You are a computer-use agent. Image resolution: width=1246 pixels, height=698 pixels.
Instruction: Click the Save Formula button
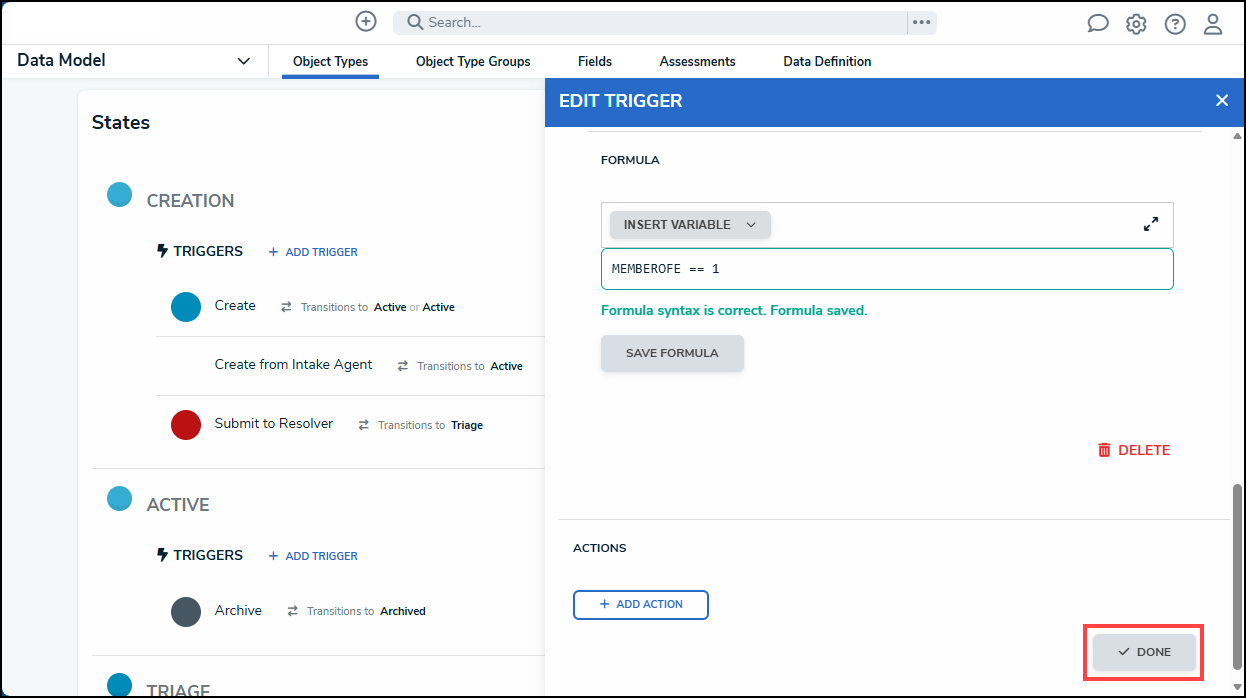click(672, 353)
